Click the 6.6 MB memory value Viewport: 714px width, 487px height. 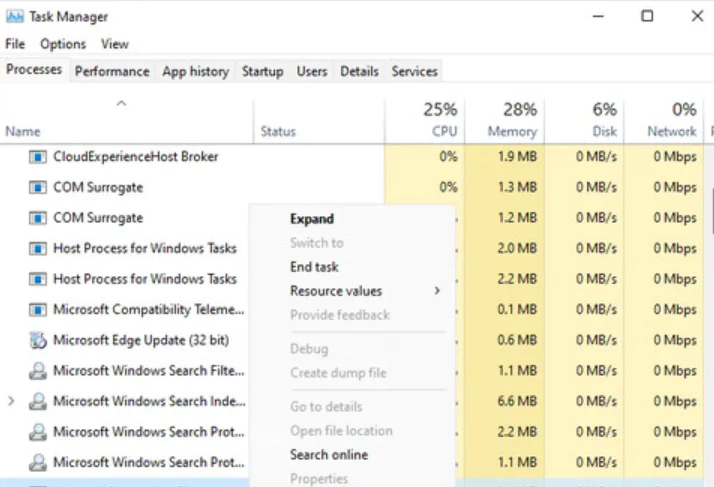click(x=517, y=401)
